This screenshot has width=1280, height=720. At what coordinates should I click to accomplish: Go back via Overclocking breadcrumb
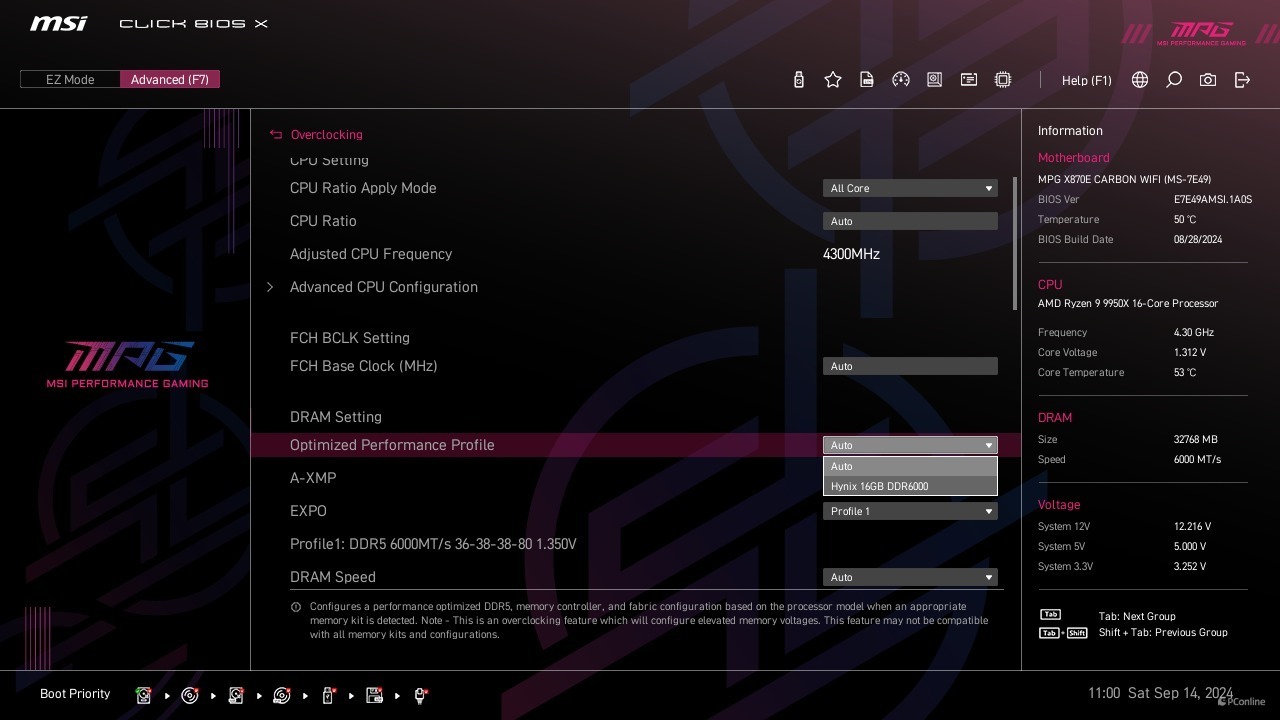[326, 134]
